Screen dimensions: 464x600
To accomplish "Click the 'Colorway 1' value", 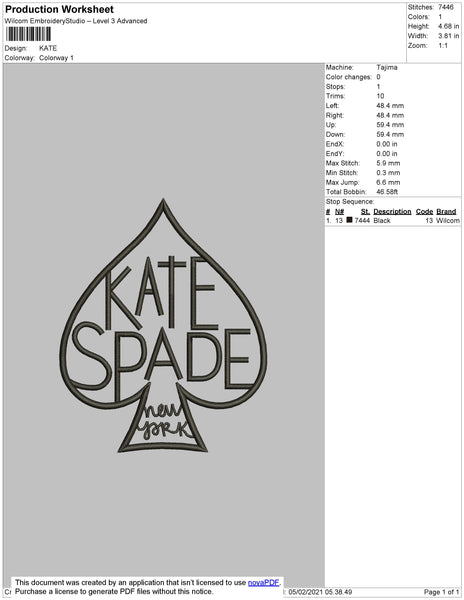I will click(x=56, y=58).
